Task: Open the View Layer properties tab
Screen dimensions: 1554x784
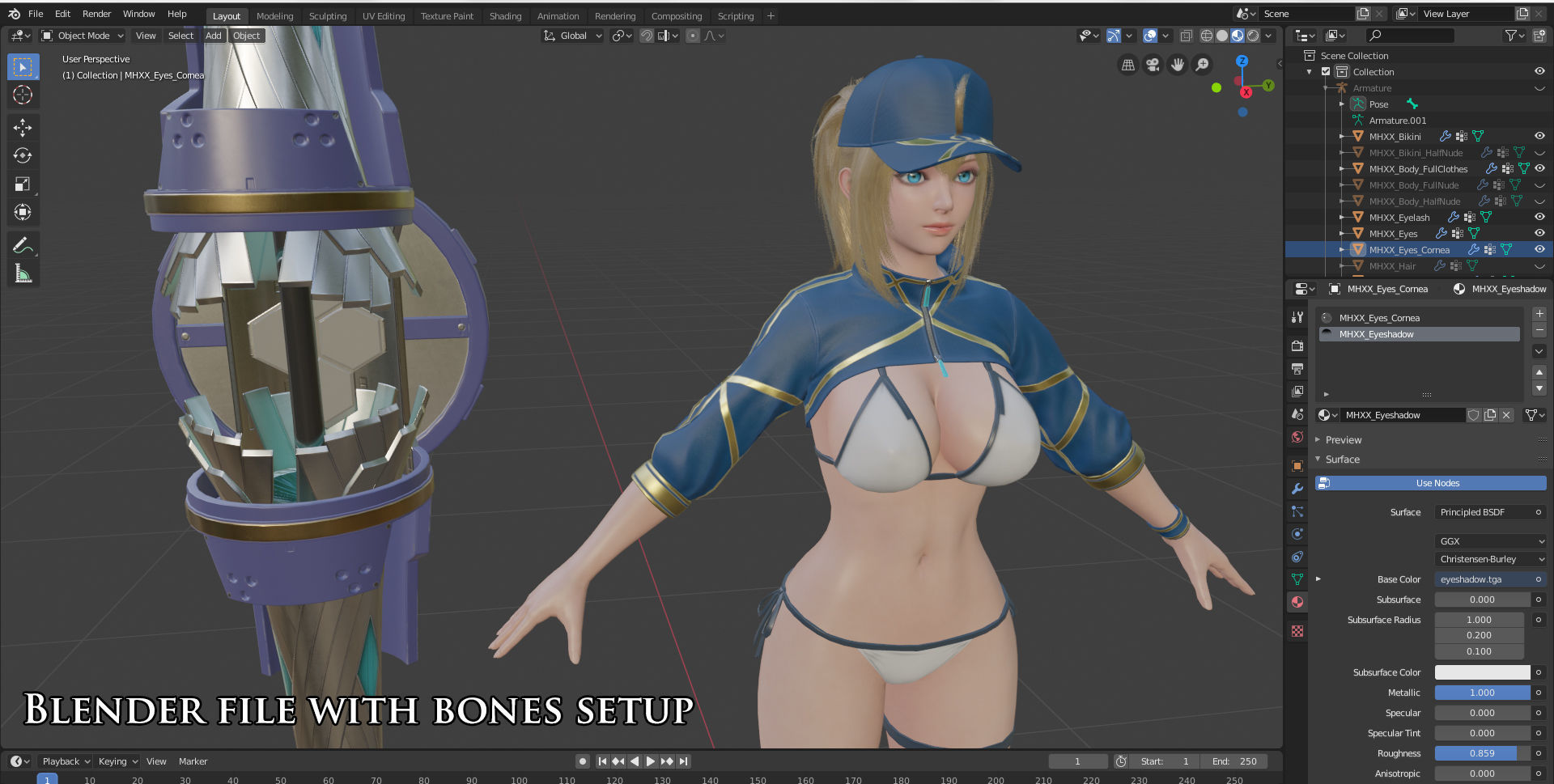Action: click(x=1297, y=392)
